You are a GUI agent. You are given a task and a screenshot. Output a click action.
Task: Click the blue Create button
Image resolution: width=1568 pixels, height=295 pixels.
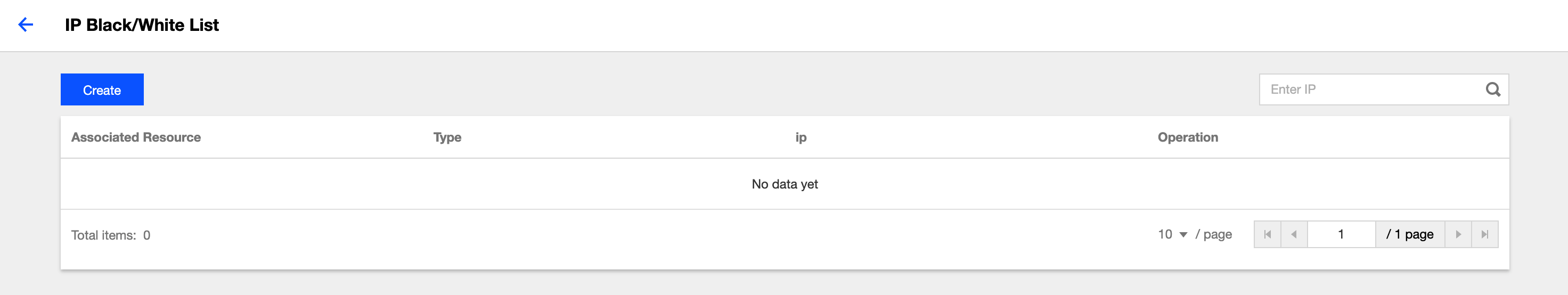[x=102, y=89]
